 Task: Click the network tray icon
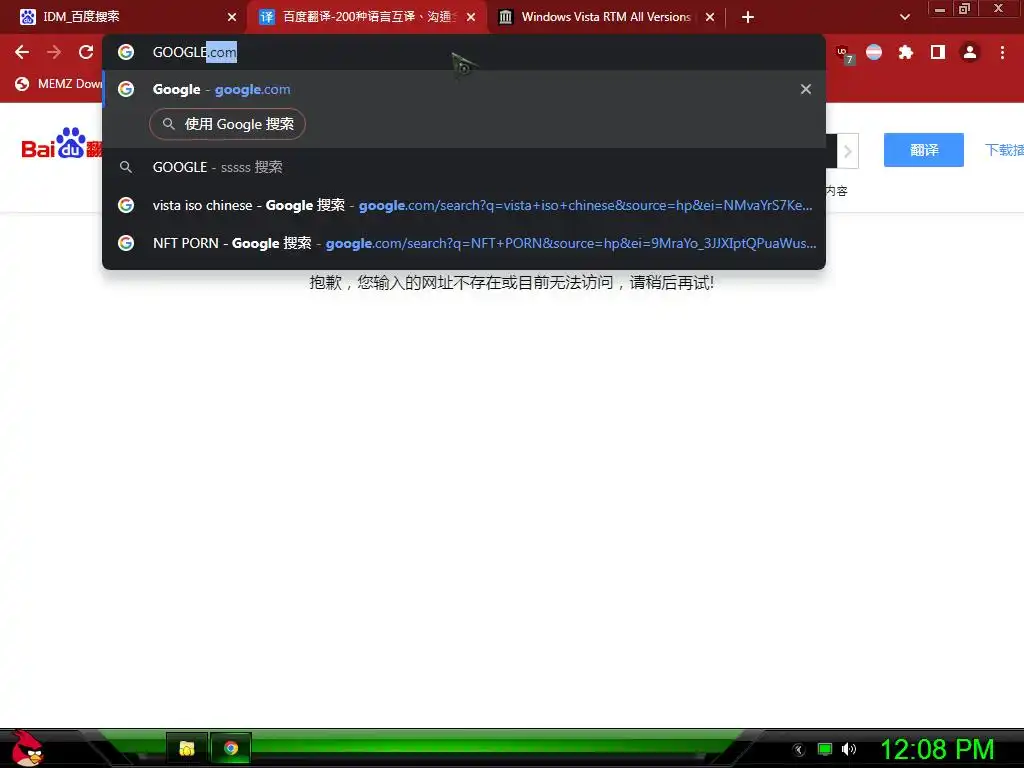(825, 750)
